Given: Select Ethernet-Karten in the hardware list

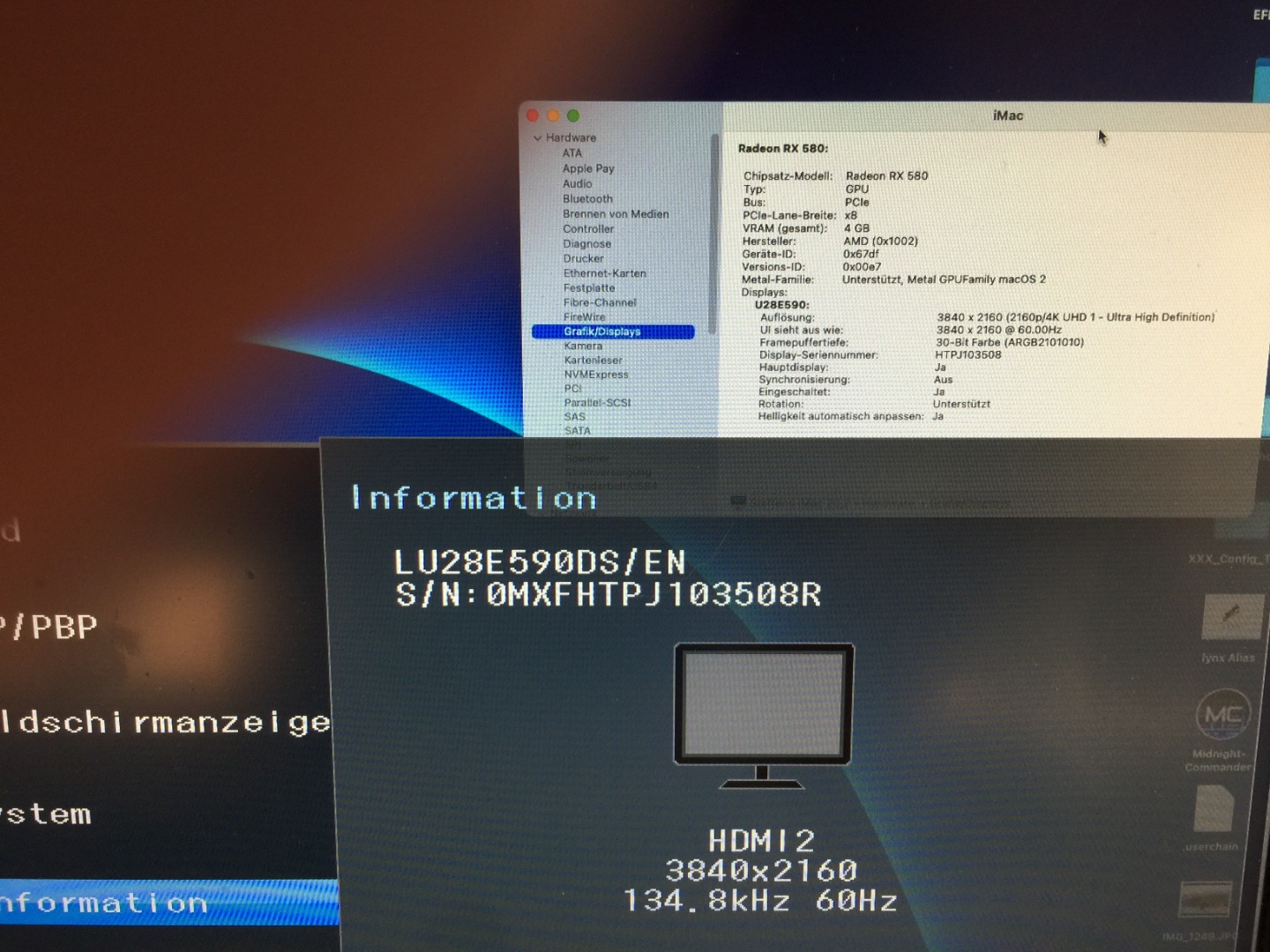Looking at the screenshot, I should [x=605, y=273].
